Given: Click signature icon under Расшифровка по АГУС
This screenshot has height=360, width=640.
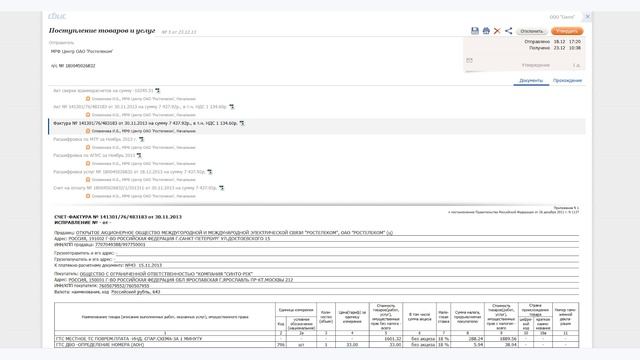Looking at the screenshot, I should [87, 164].
